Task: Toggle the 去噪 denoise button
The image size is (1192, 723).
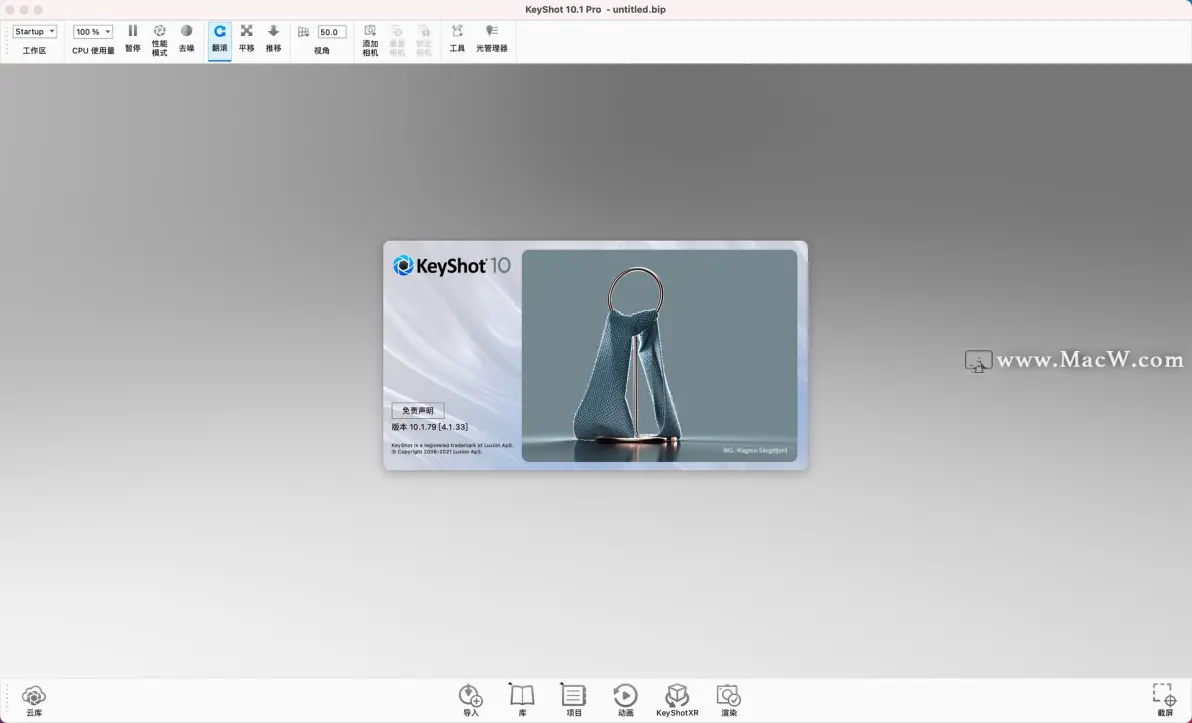Action: pyautogui.click(x=186, y=39)
